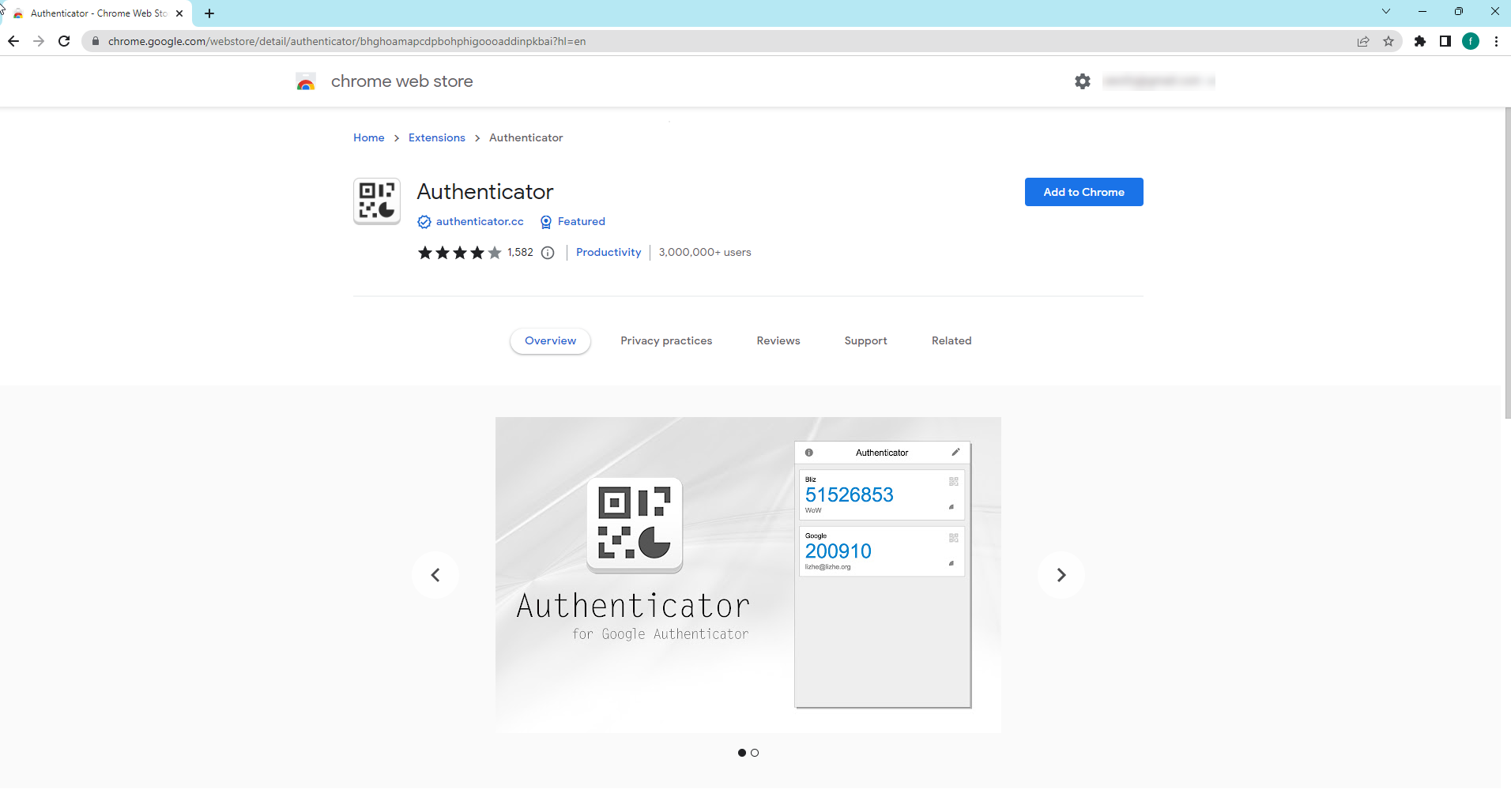
Task: Click the 1,582 ratings count
Action: click(x=520, y=253)
